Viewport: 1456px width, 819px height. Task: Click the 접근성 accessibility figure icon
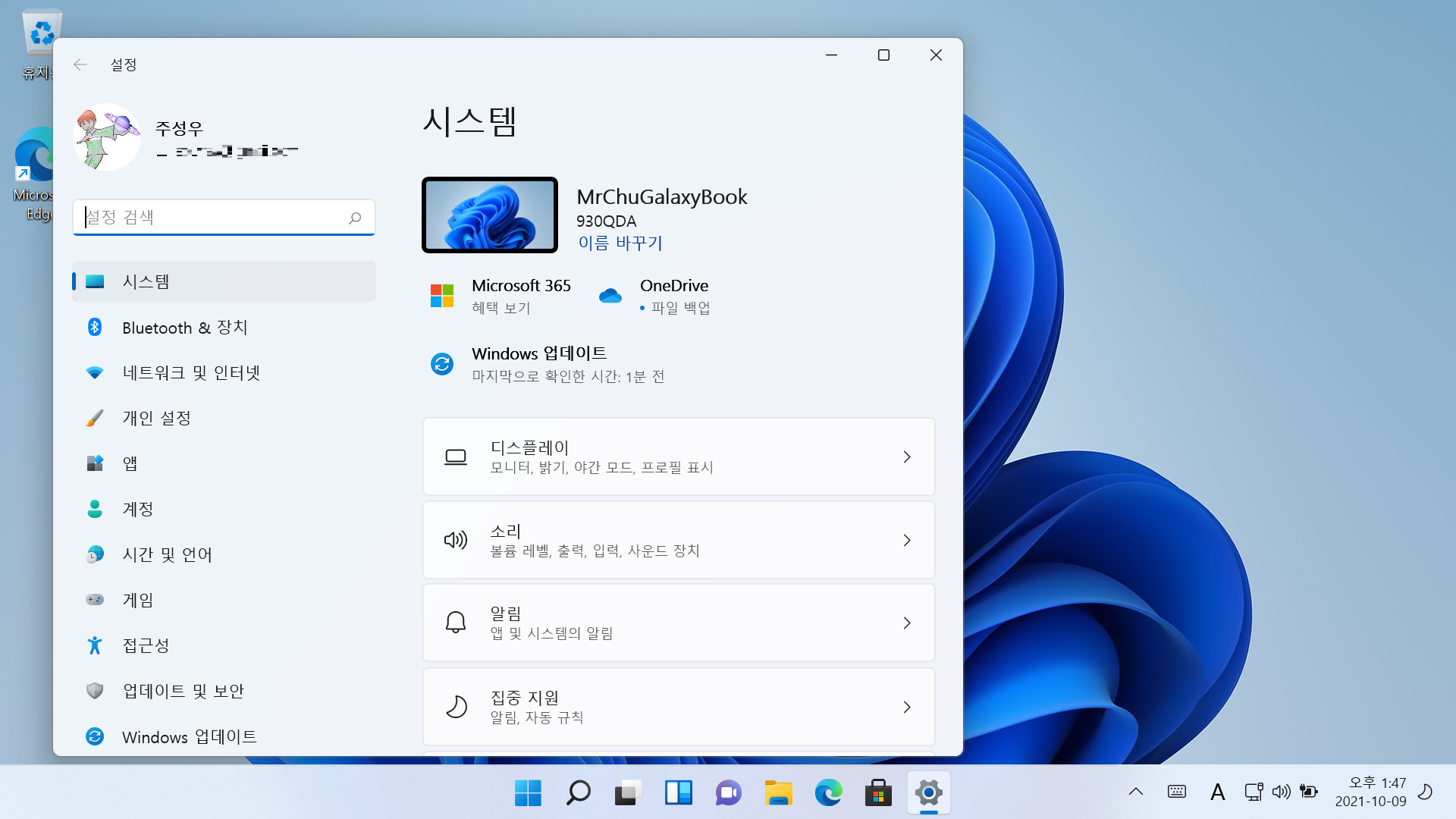pos(95,645)
